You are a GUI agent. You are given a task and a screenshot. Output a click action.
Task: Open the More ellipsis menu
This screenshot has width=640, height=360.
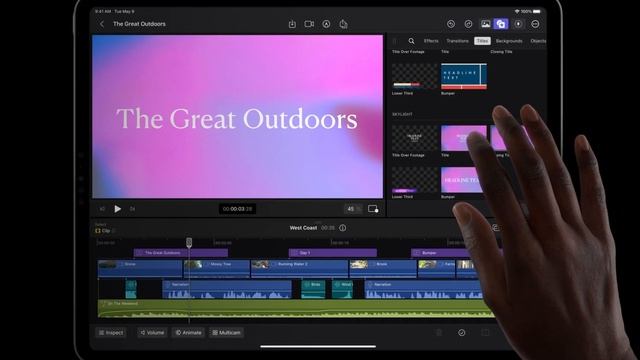coord(535,24)
